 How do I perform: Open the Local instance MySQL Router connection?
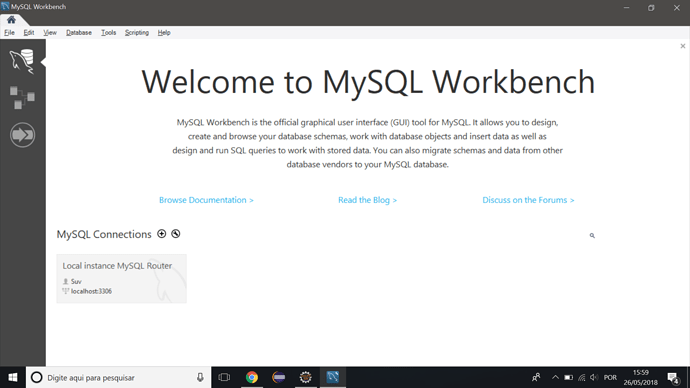[x=121, y=278]
